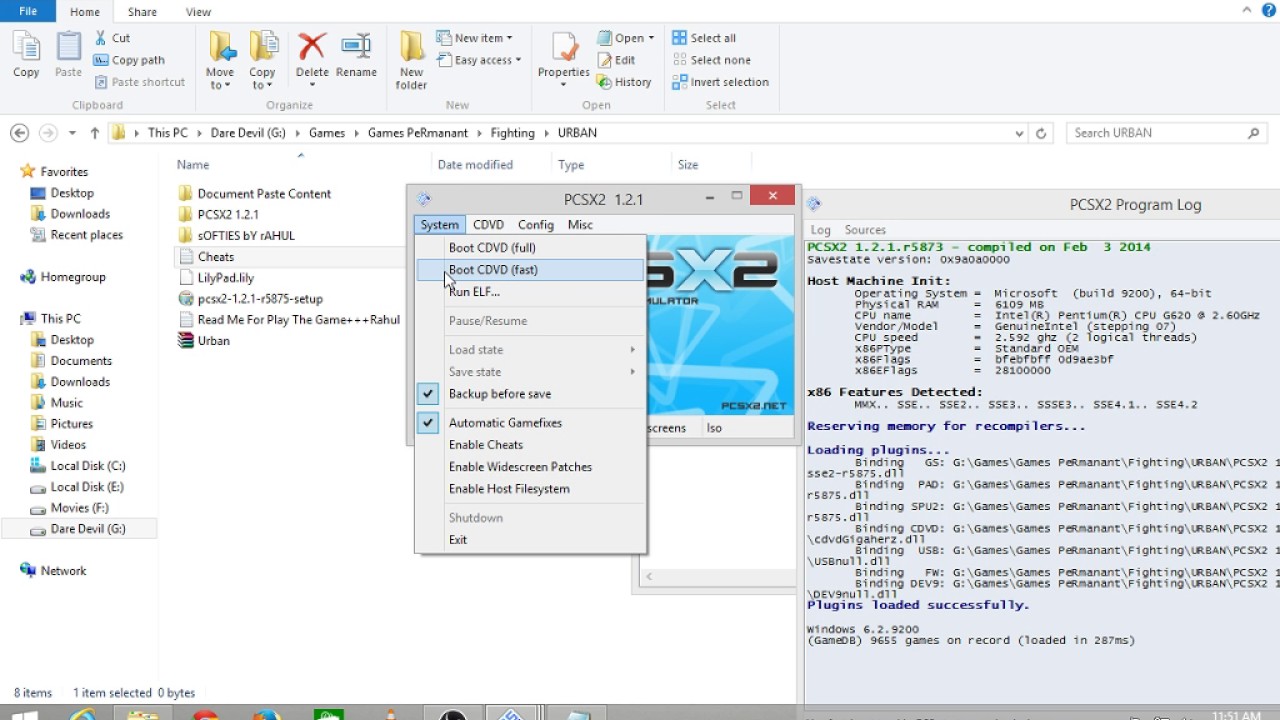Click the Copy icon in the ribbon
Viewport: 1280px width, 720px height.
[x=26, y=55]
